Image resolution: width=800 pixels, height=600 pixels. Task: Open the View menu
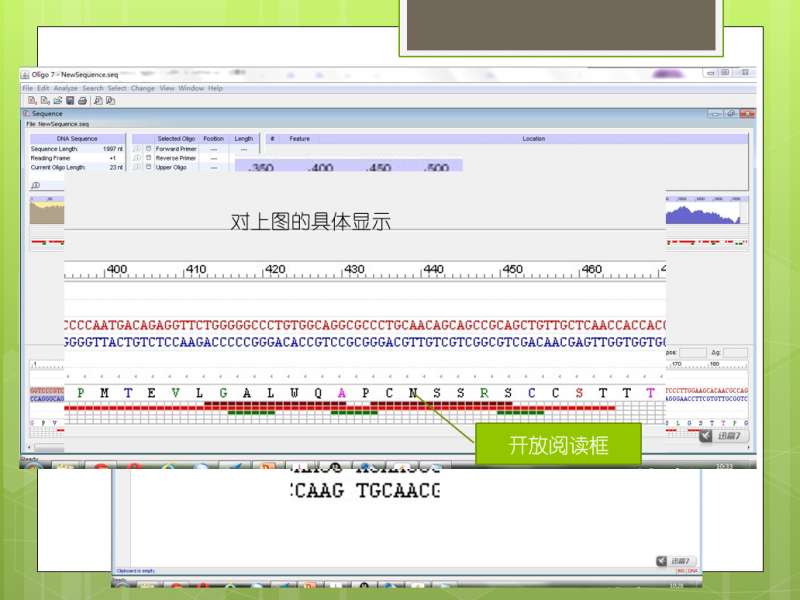(x=167, y=88)
